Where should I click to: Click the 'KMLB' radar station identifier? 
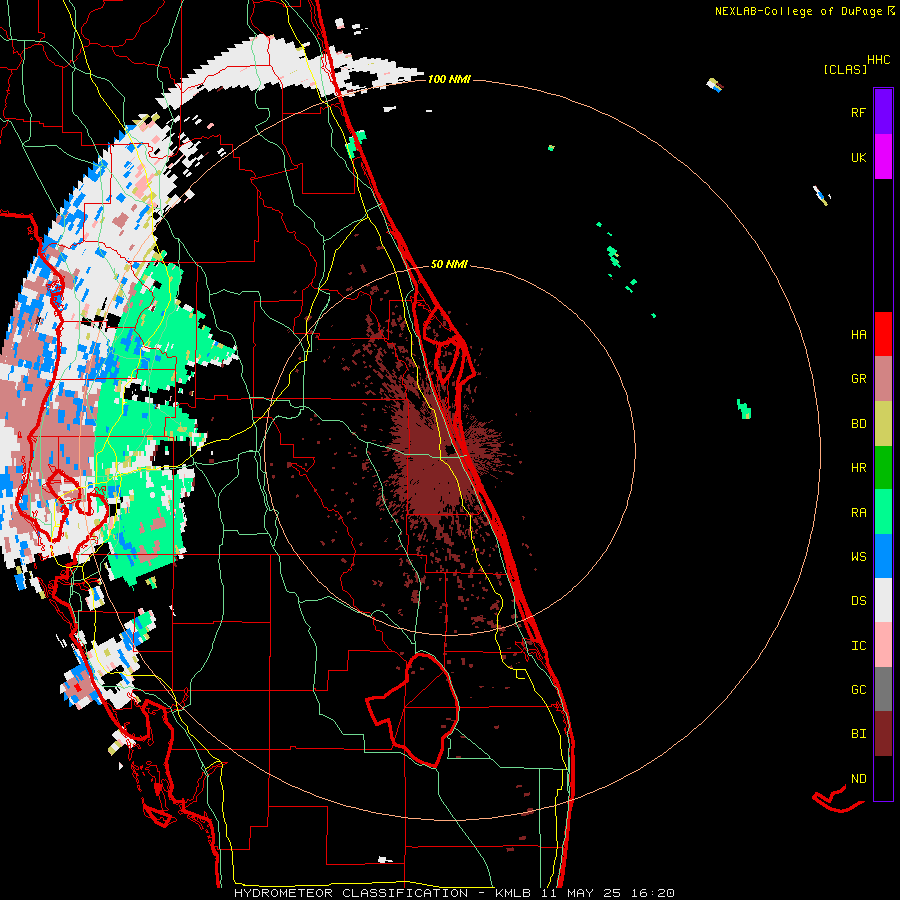[x=512, y=893]
